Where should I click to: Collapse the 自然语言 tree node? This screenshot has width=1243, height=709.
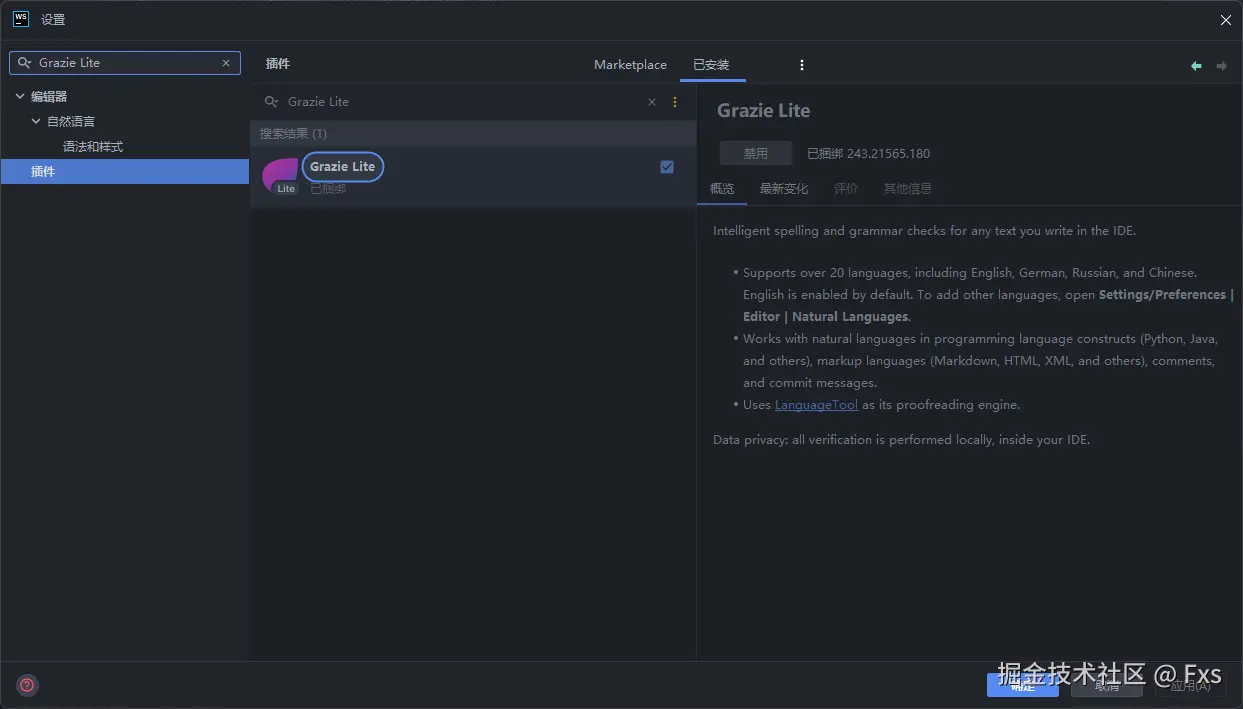click(36, 122)
